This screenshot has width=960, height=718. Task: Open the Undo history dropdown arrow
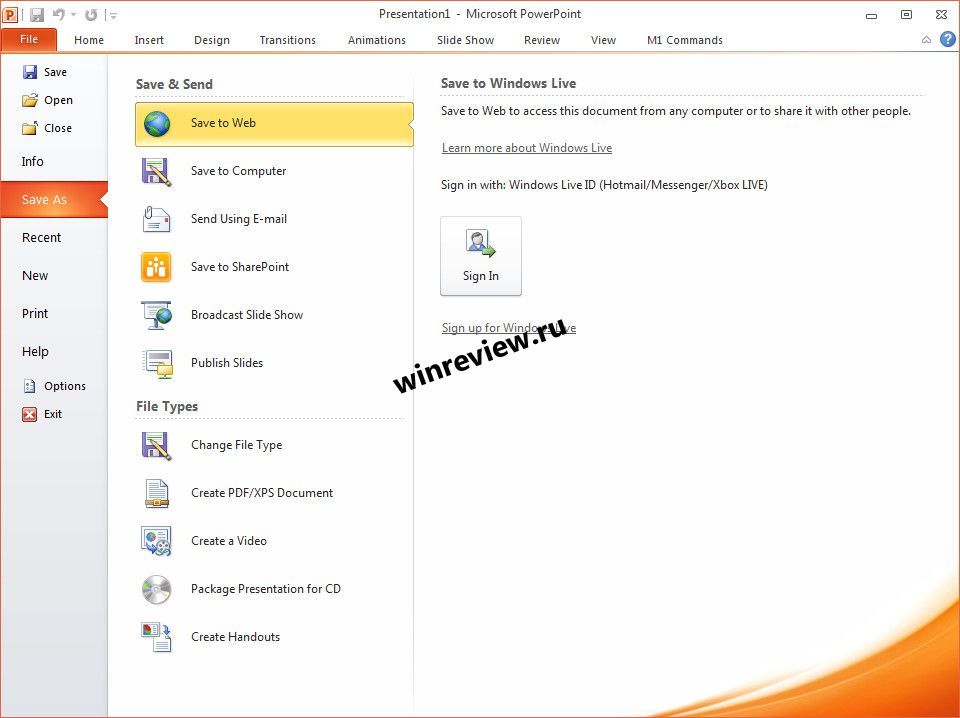73,15
